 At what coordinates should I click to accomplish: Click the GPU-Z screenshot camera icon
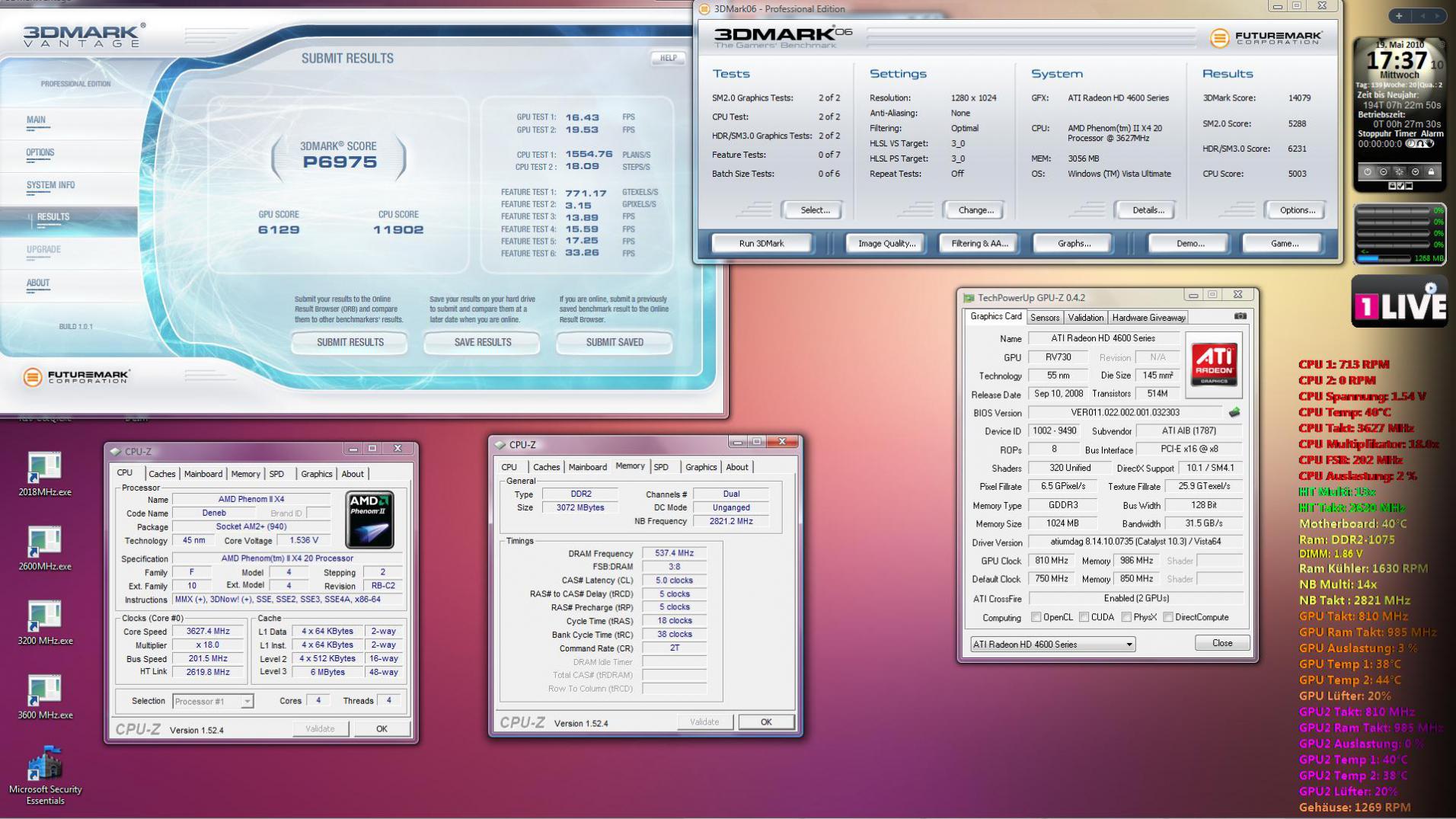1240,316
